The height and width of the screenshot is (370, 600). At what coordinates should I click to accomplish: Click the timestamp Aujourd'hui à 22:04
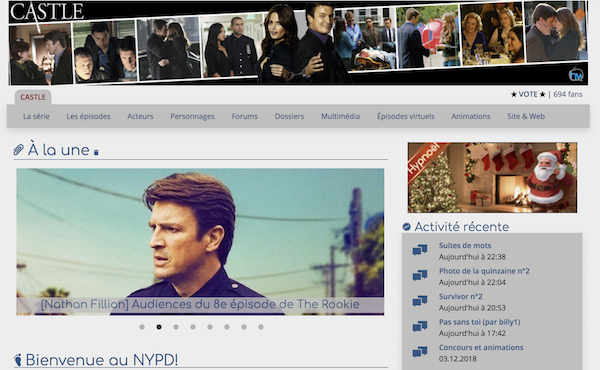pyautogui.click(x=472, y=282)
